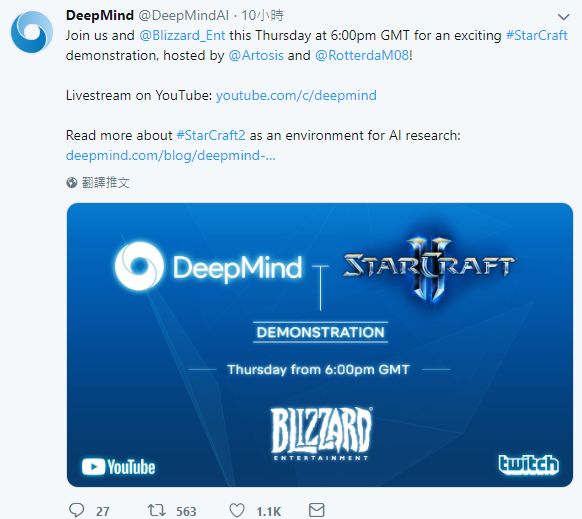
Task: Click the translate tweet text
Action: pos(105,182)
